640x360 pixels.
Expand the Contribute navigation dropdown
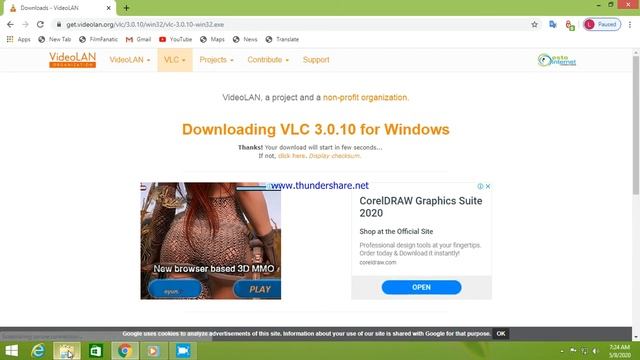click(x=268, y=60)
